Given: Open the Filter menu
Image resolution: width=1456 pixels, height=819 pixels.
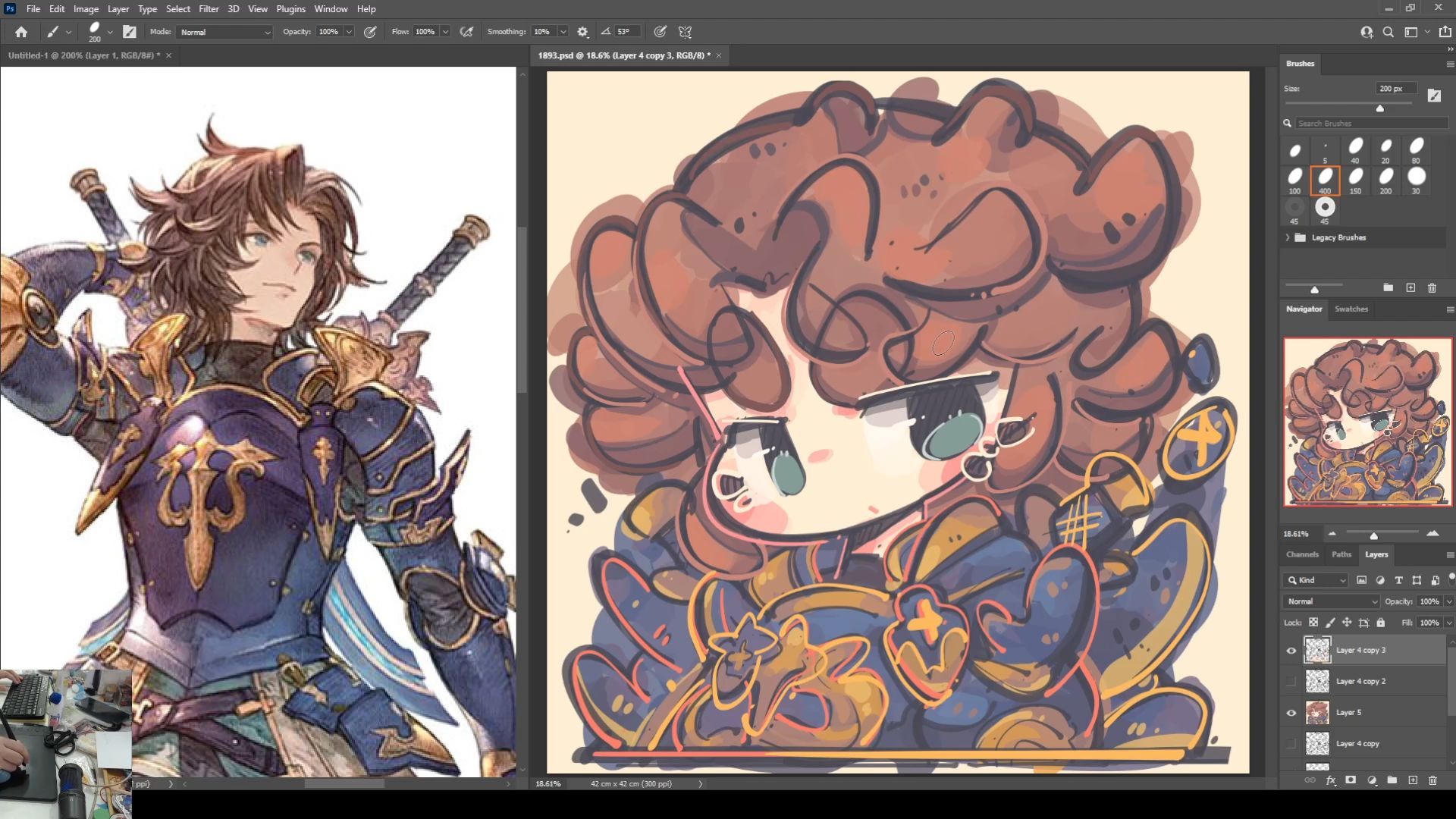Looking at the screenshot, I should tap(209, 9).
